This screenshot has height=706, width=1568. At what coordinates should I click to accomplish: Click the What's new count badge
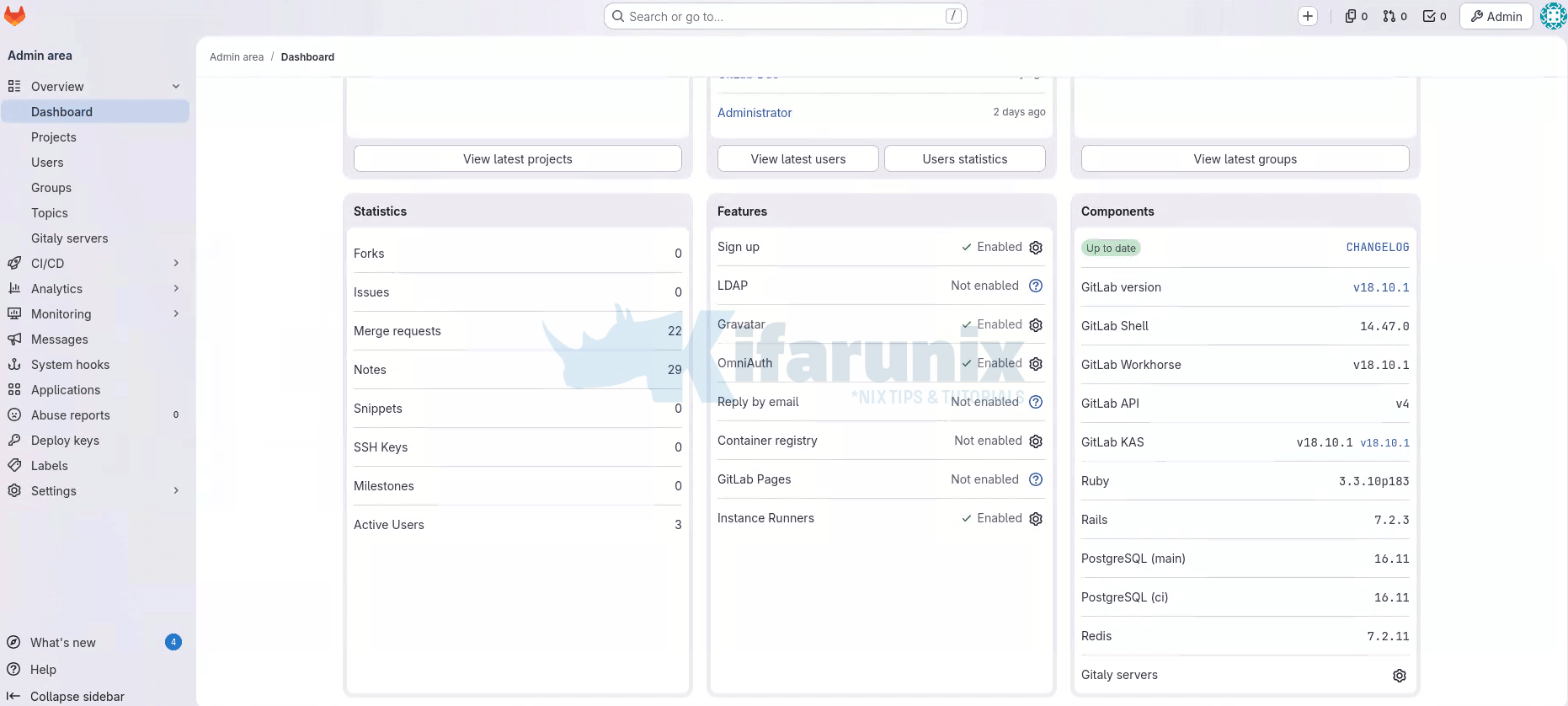(173, 642)
